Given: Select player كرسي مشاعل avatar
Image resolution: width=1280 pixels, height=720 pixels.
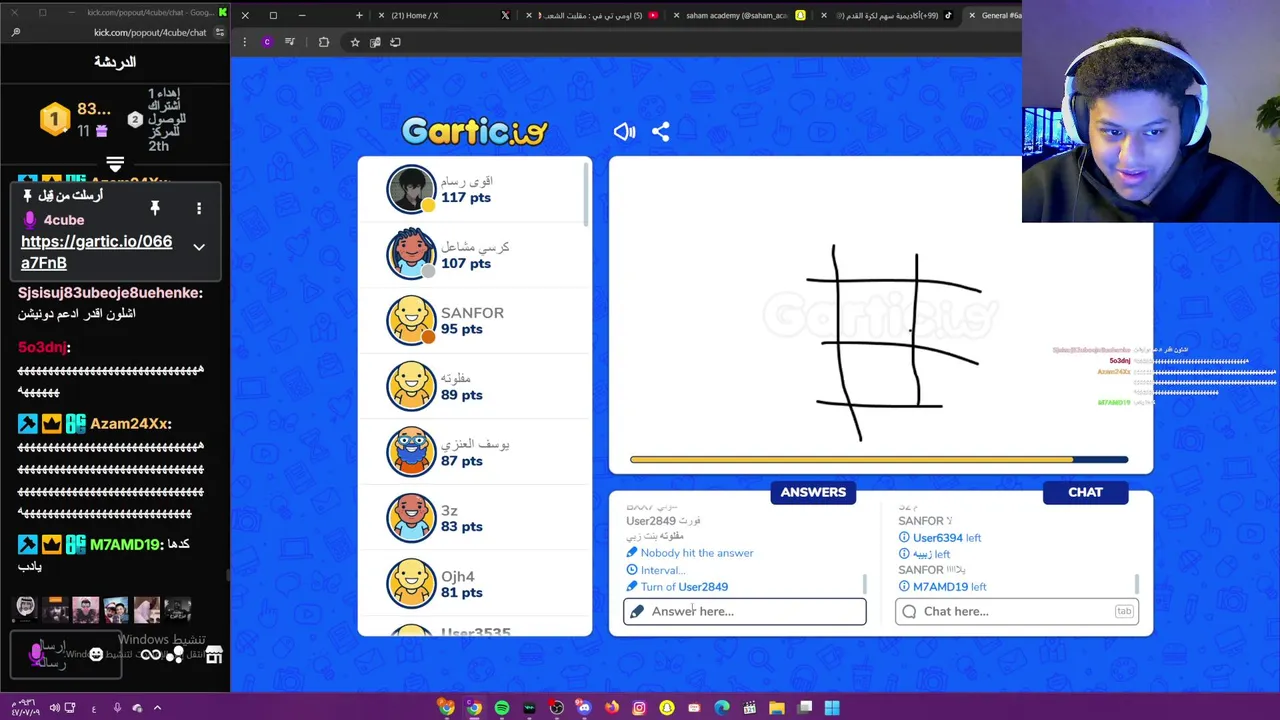Looking at the screenshot, I should [x=411, y=255].
